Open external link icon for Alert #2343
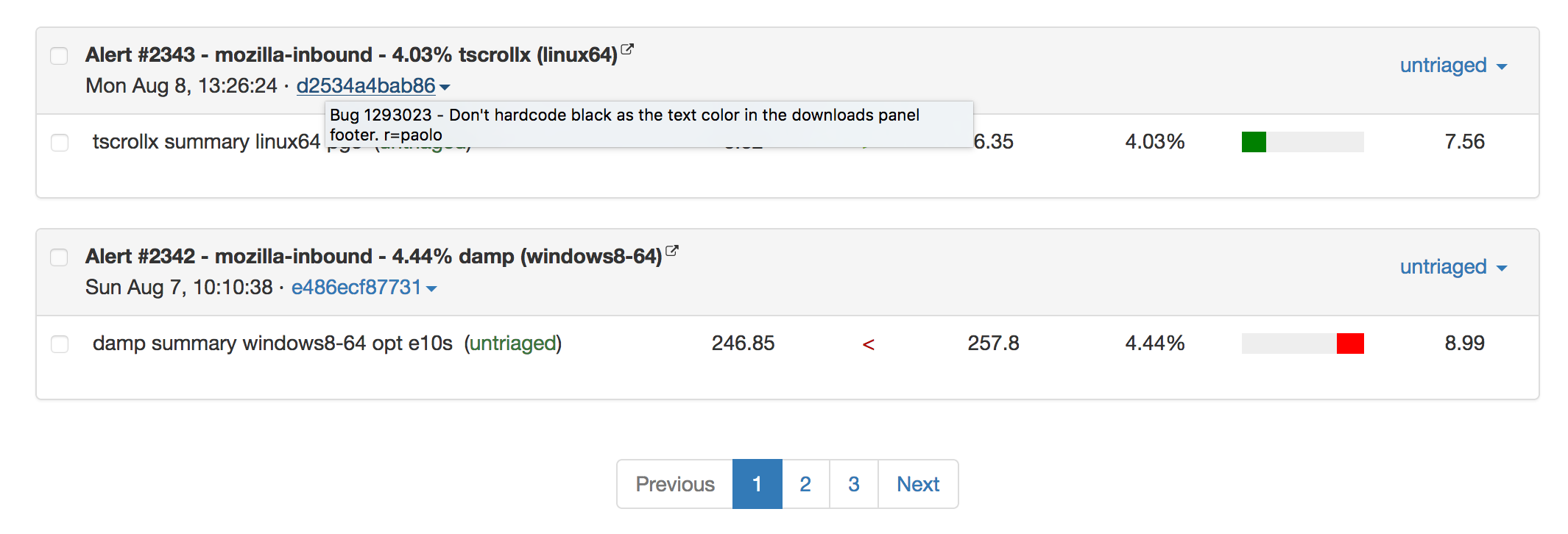1568x534 pixels. click(x=627, y=50)
